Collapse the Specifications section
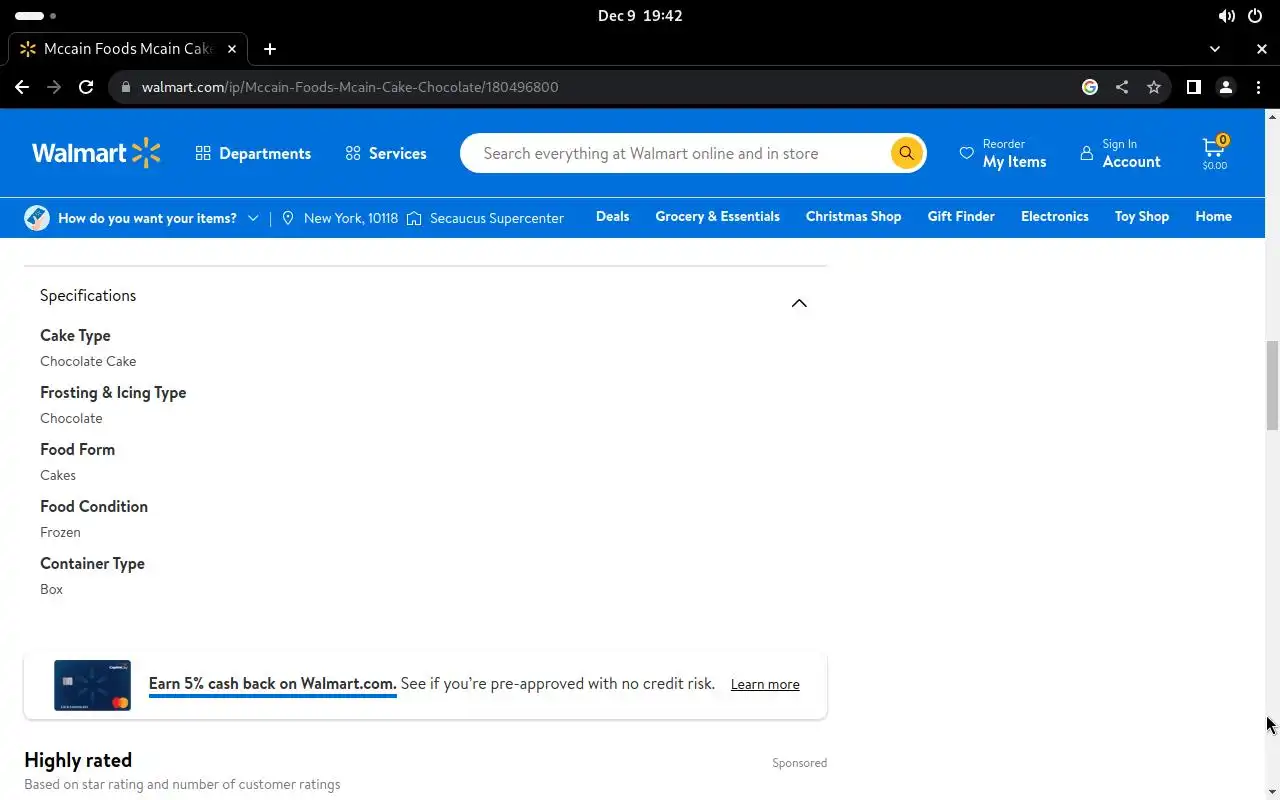Viewport: 1280px width, 800px height. 799,303
